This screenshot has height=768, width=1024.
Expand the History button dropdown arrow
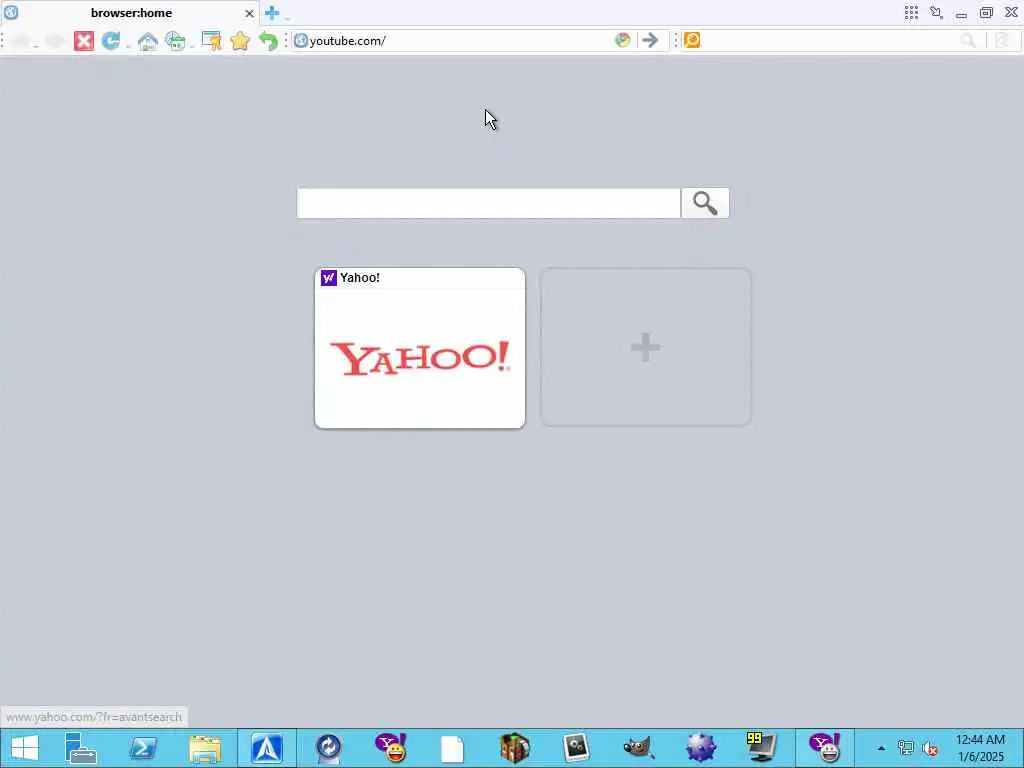coord(192,46)
